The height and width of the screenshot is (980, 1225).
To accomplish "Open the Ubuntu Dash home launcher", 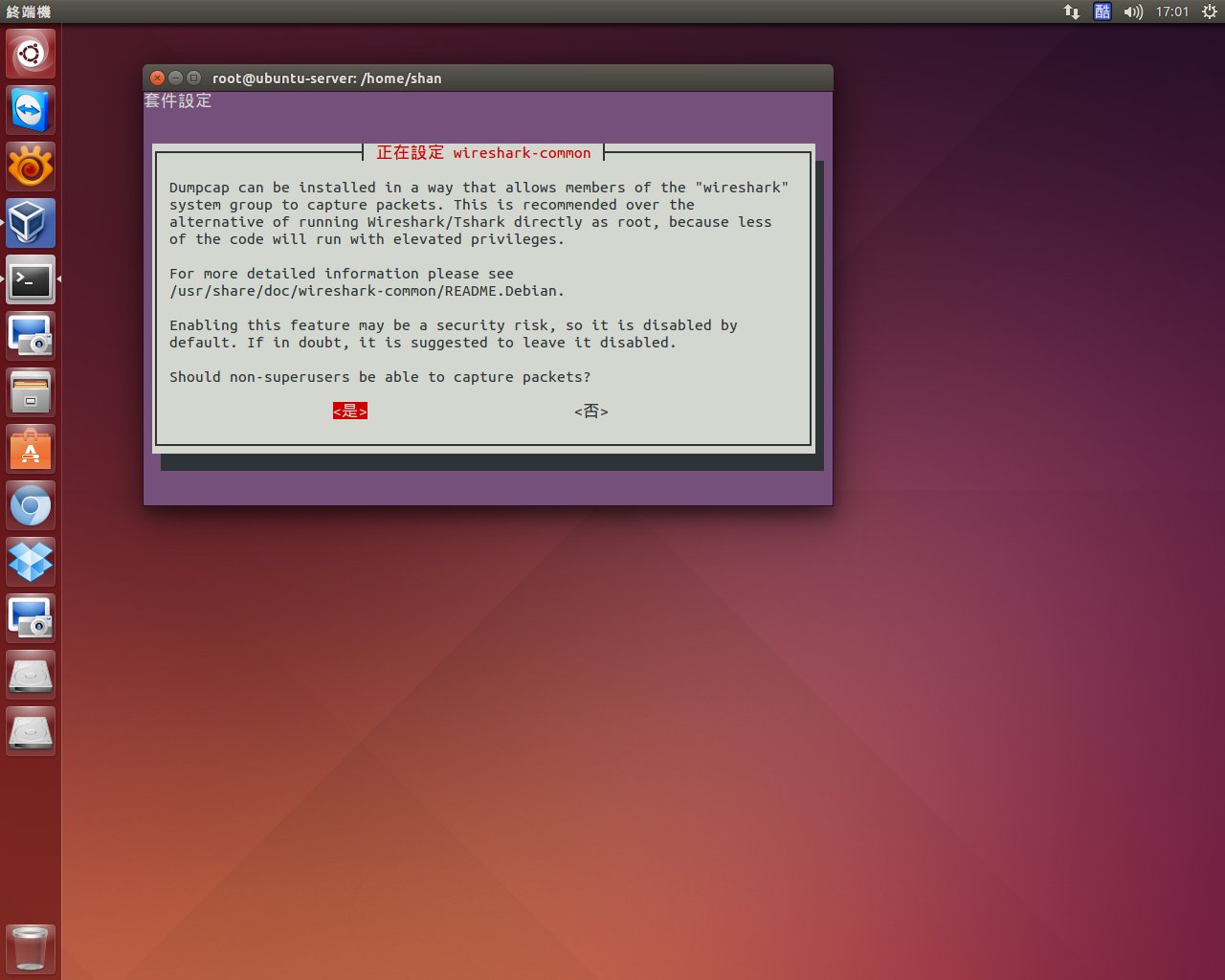I will [x=31, y=54].
